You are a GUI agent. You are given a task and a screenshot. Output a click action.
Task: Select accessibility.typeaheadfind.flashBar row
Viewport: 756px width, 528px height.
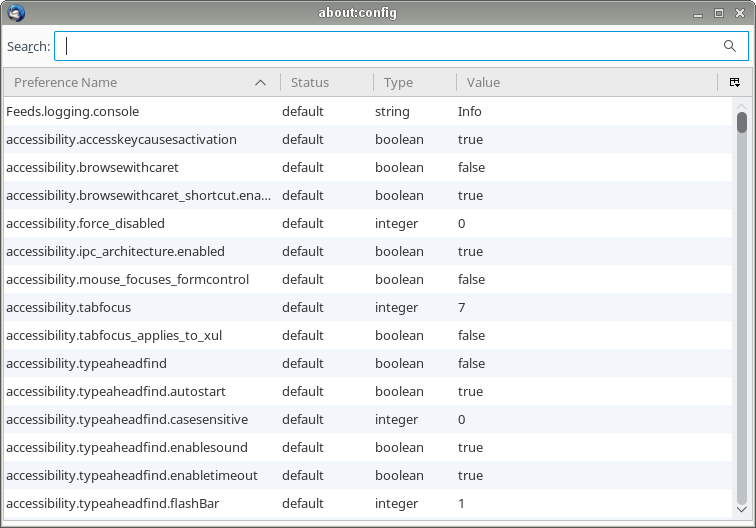(x=112, y=504)
